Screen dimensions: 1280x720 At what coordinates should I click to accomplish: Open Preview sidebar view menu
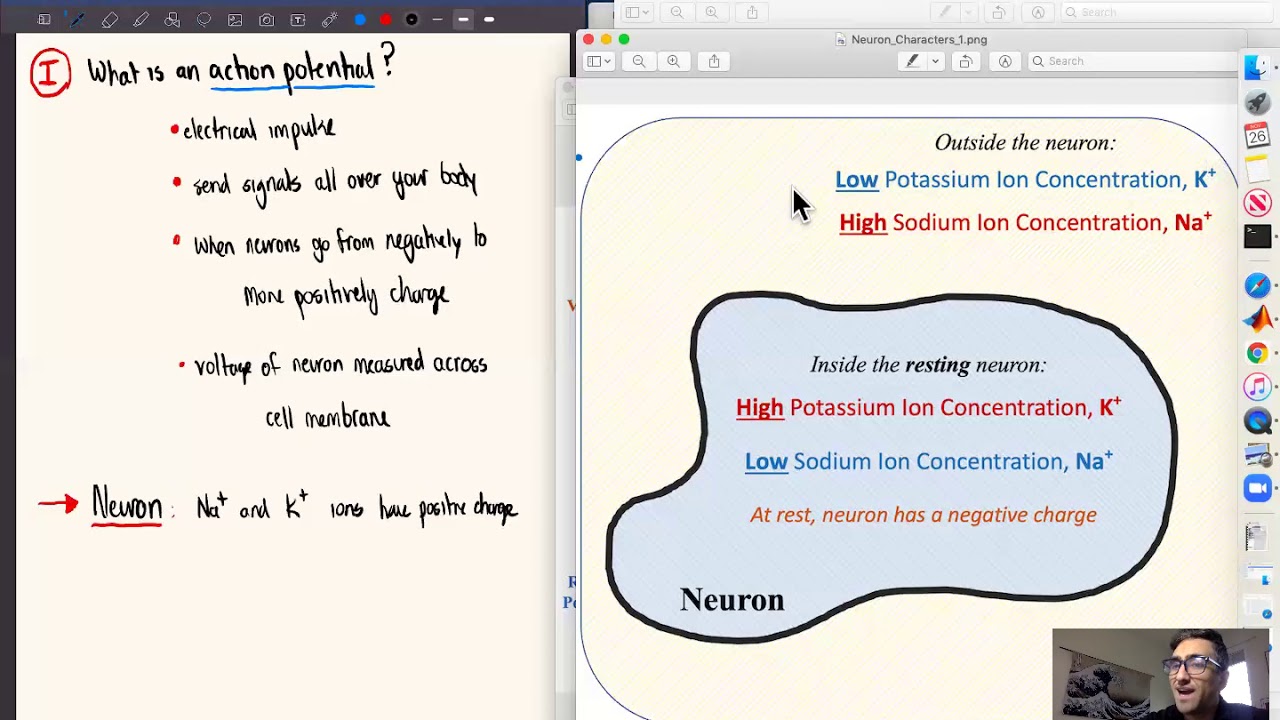pyautogui.click(x=598, y=61)
